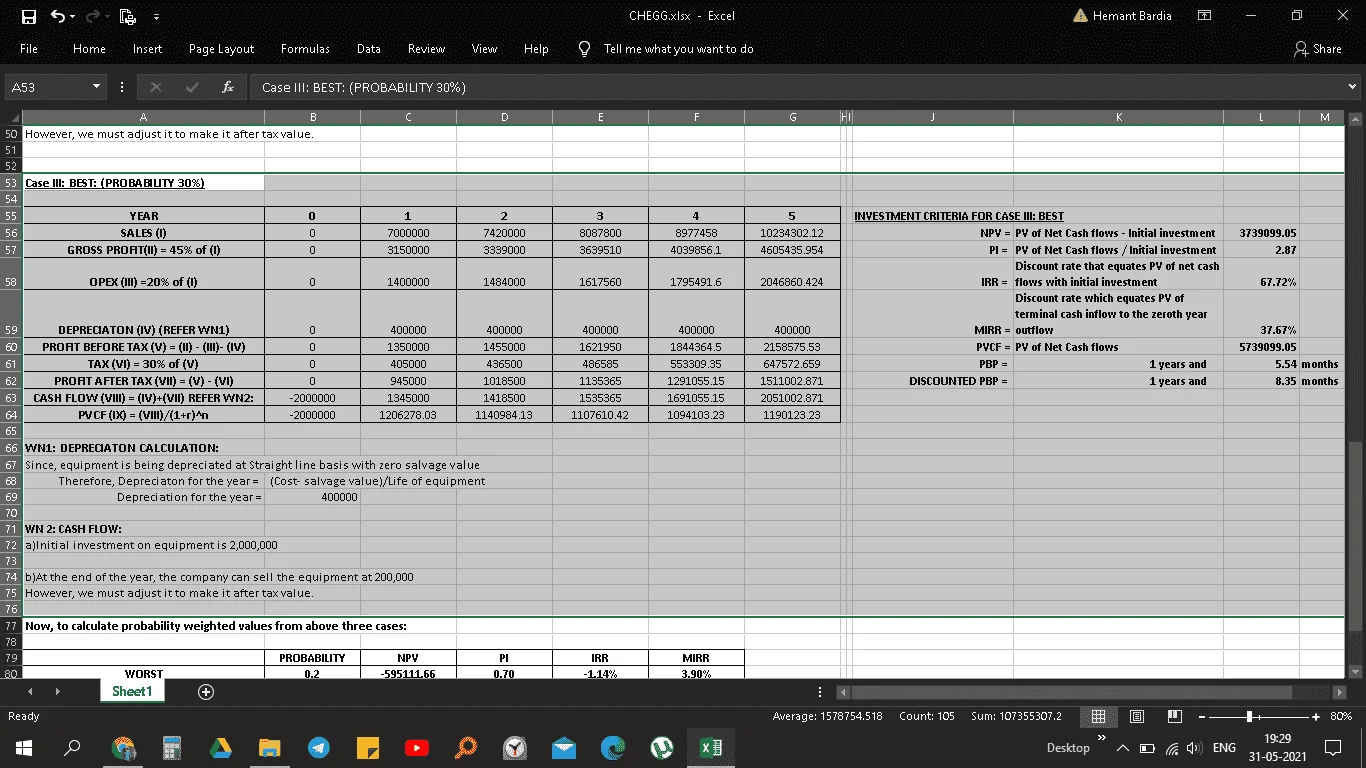Open the Sheet1 tab
The image size is (1366, 768).
click(x=132, y=691)
